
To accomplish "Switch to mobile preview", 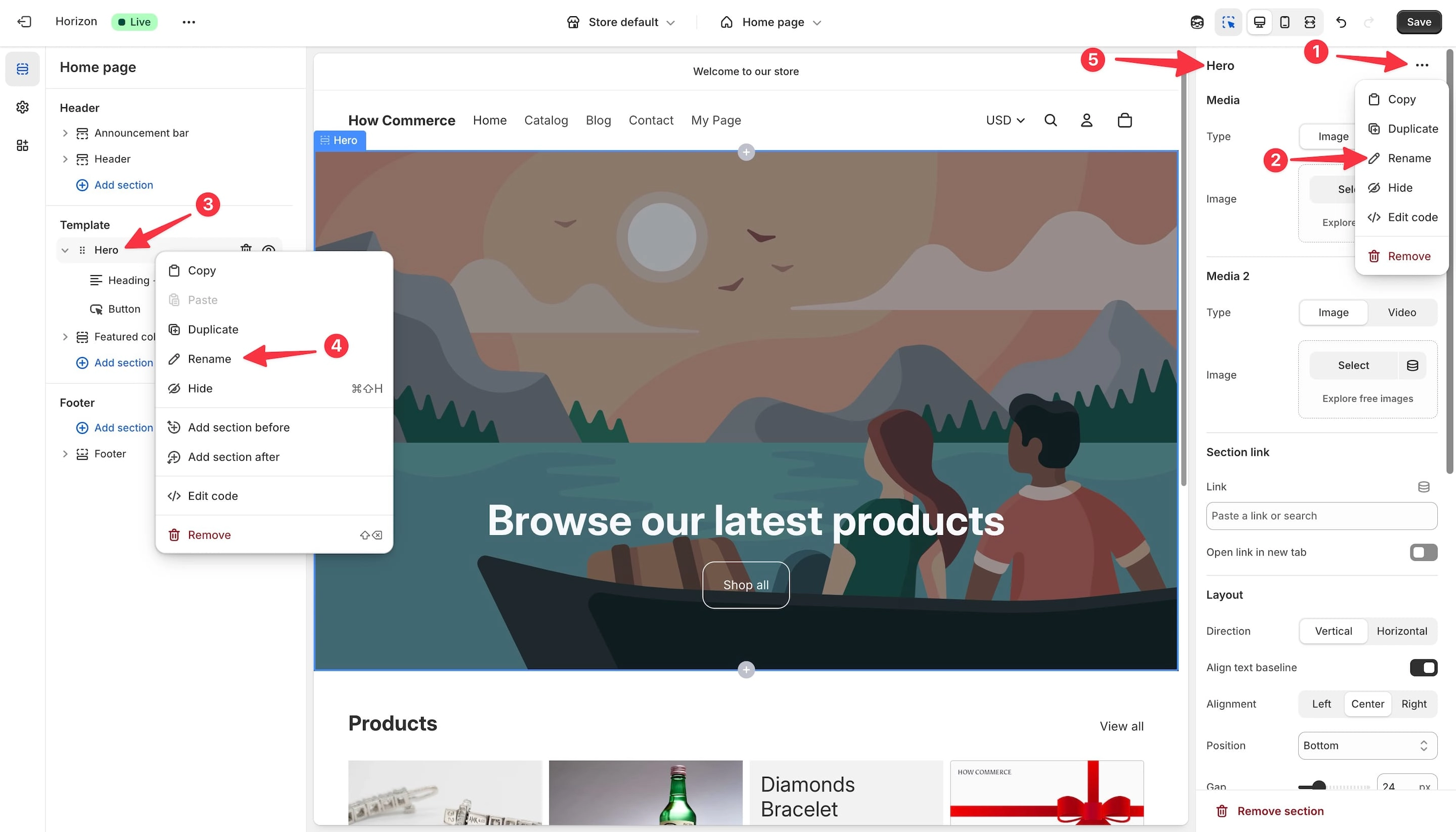I will tap(1284, 22).
